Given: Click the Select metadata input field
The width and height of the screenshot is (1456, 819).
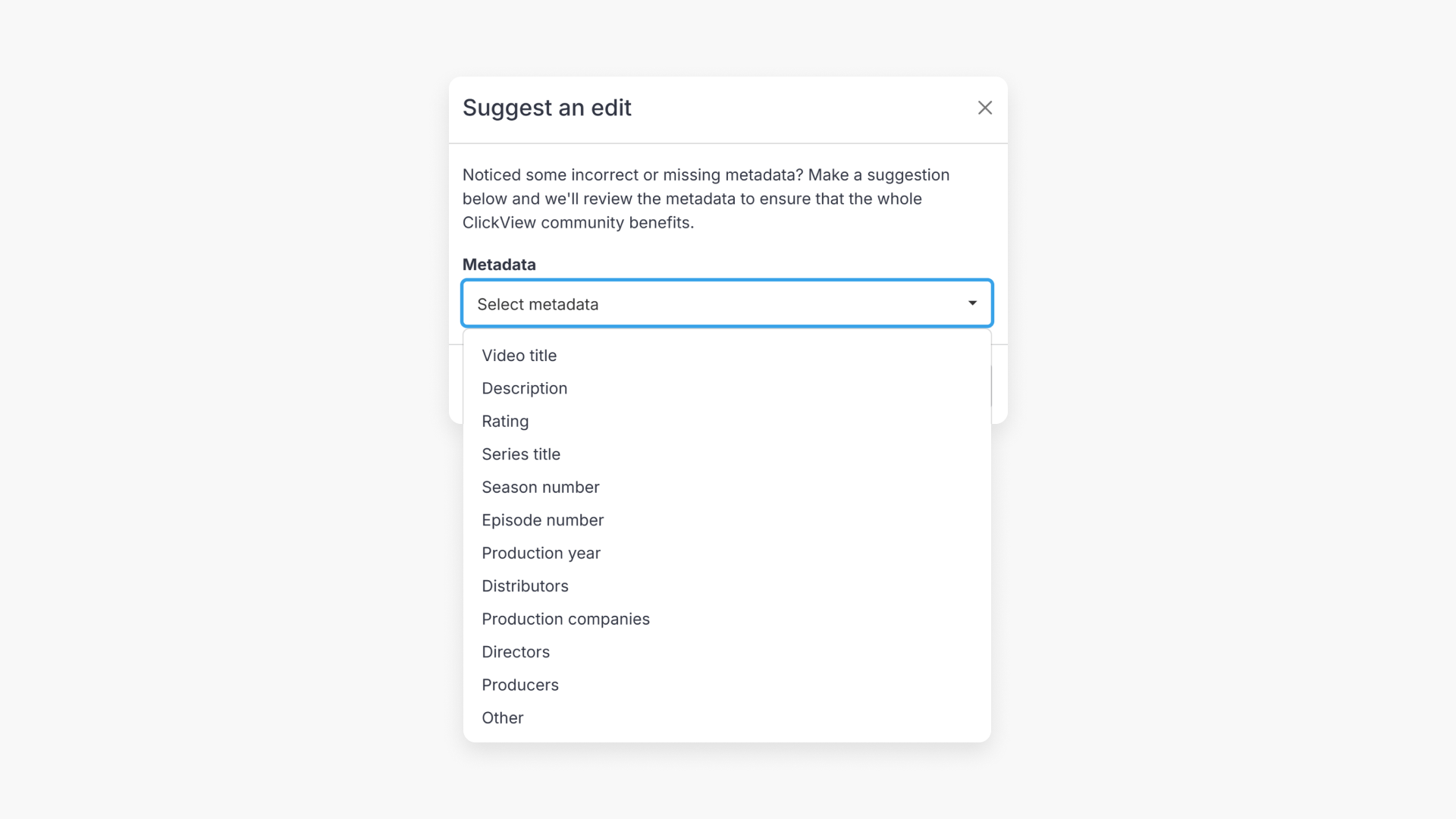Looking at the screenshot, I should pos(682,303).
